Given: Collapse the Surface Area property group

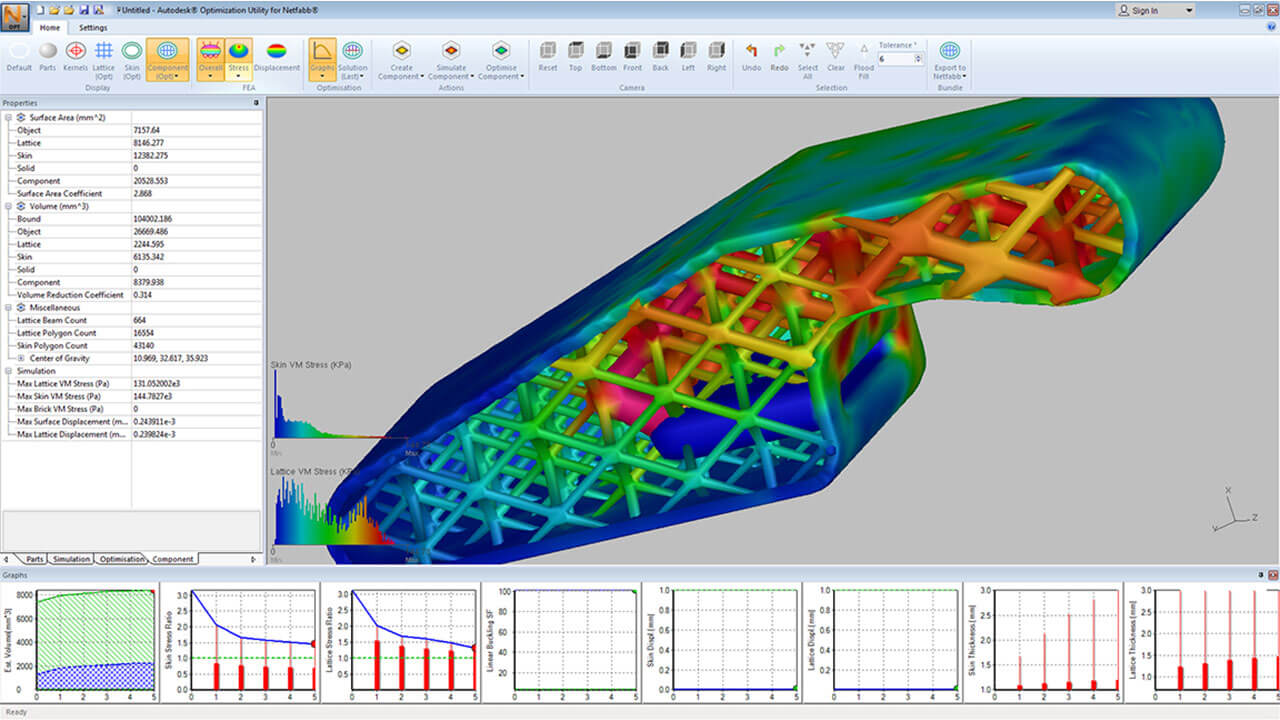Looking at the screenshot, I should pos(9,117).
